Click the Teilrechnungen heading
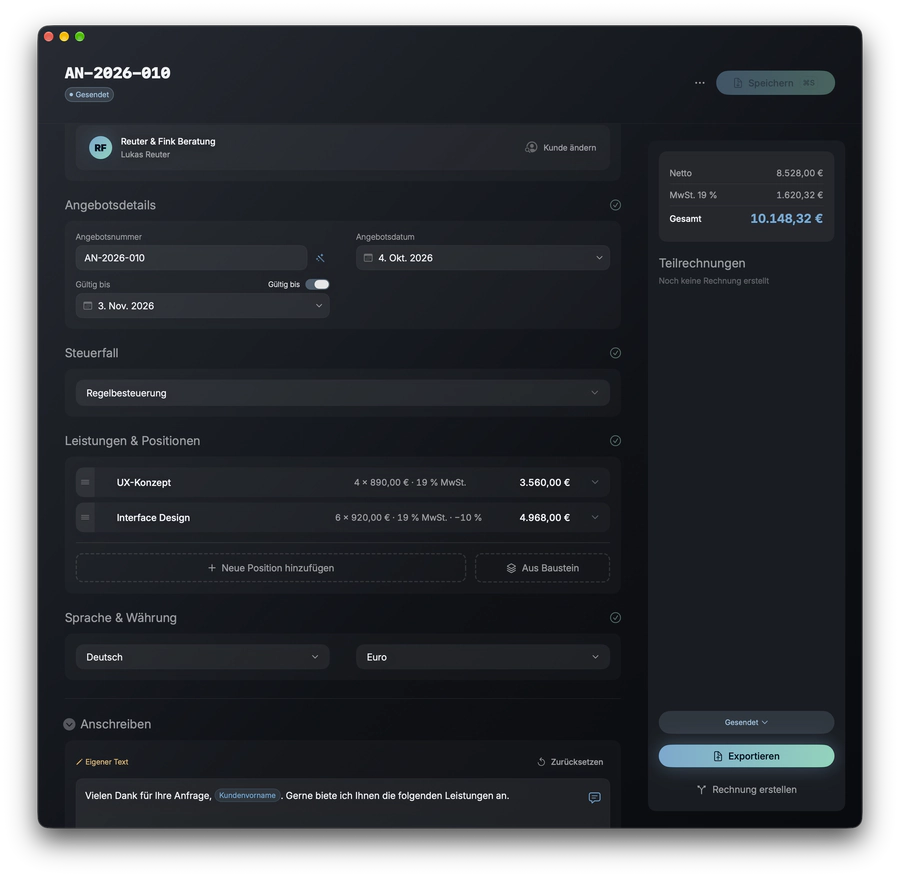This screenshot has height=878, width=900. (702, 263)
